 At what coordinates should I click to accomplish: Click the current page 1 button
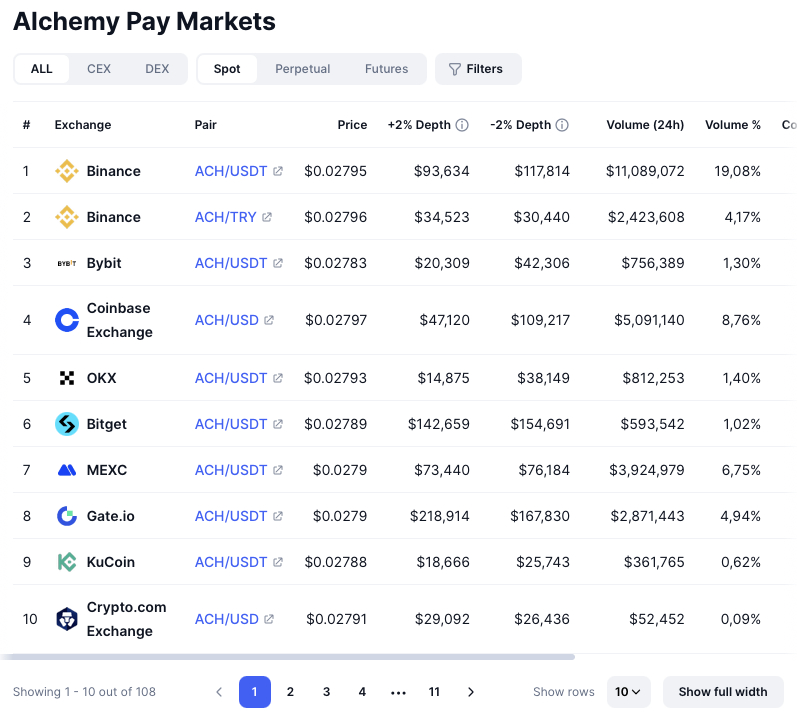point(255,692)
